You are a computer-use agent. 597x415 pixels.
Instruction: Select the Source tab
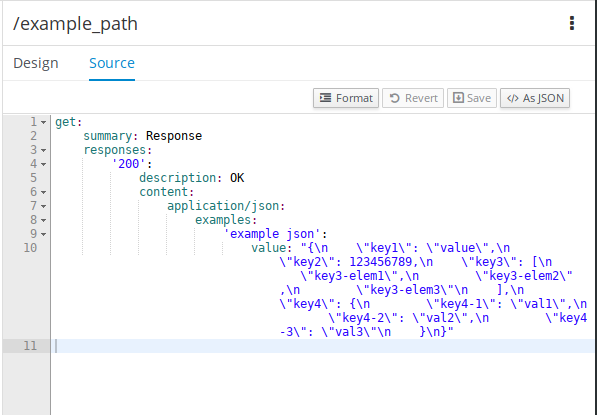tap(112, 63)
